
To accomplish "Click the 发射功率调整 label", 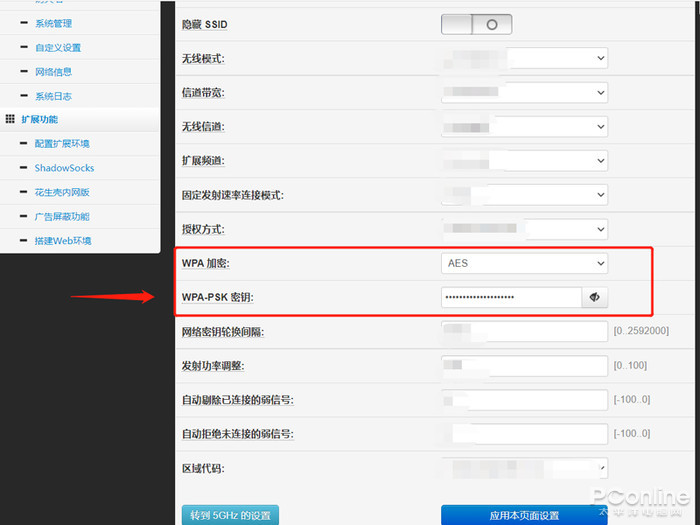I will [213, 366].
